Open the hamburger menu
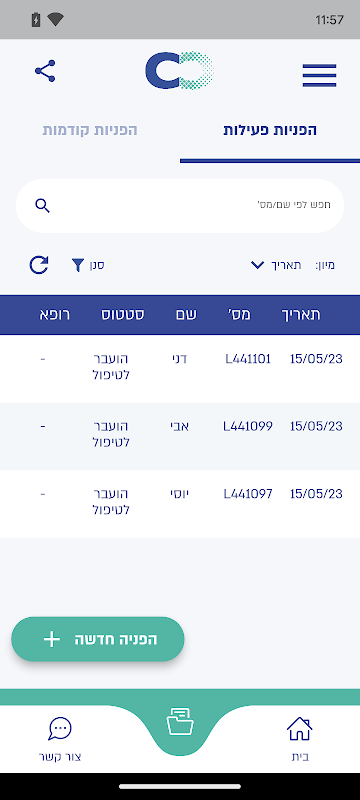360x800 pixels. [x=319, y=75]
